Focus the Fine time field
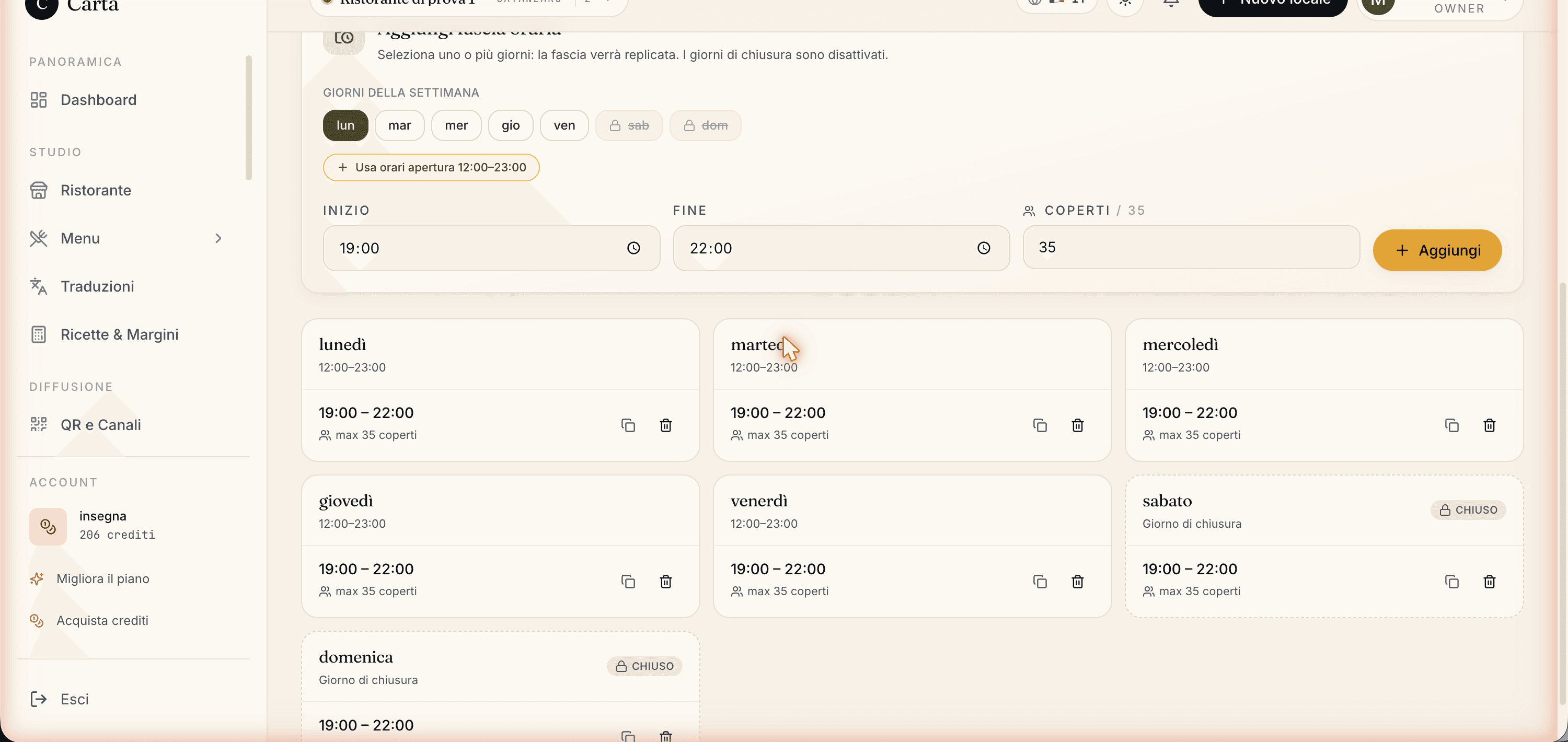Image resolution: width=1568 pixels, height=742 pixels. [841, 248]
